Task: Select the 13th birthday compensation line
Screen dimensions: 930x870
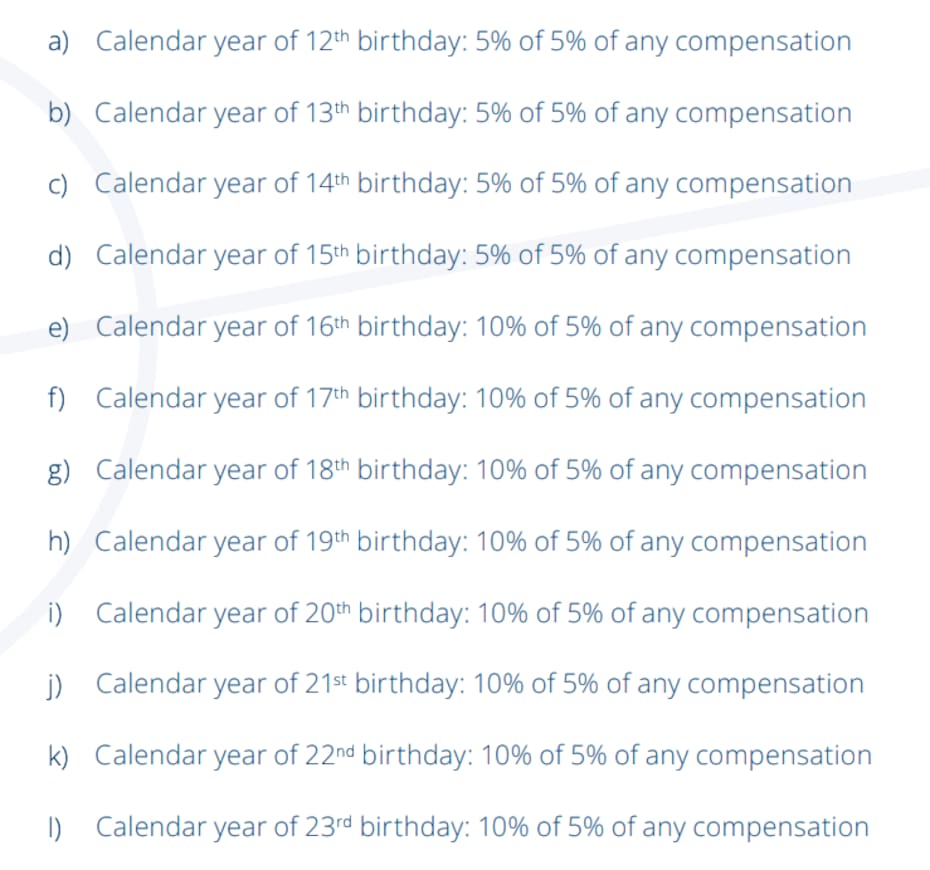Action: [x=473, y=113]
